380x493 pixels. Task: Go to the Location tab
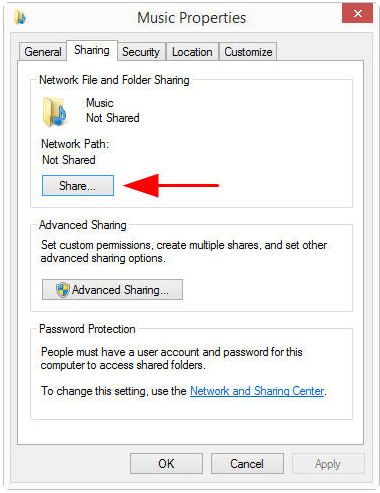click(x=192, y=52)
